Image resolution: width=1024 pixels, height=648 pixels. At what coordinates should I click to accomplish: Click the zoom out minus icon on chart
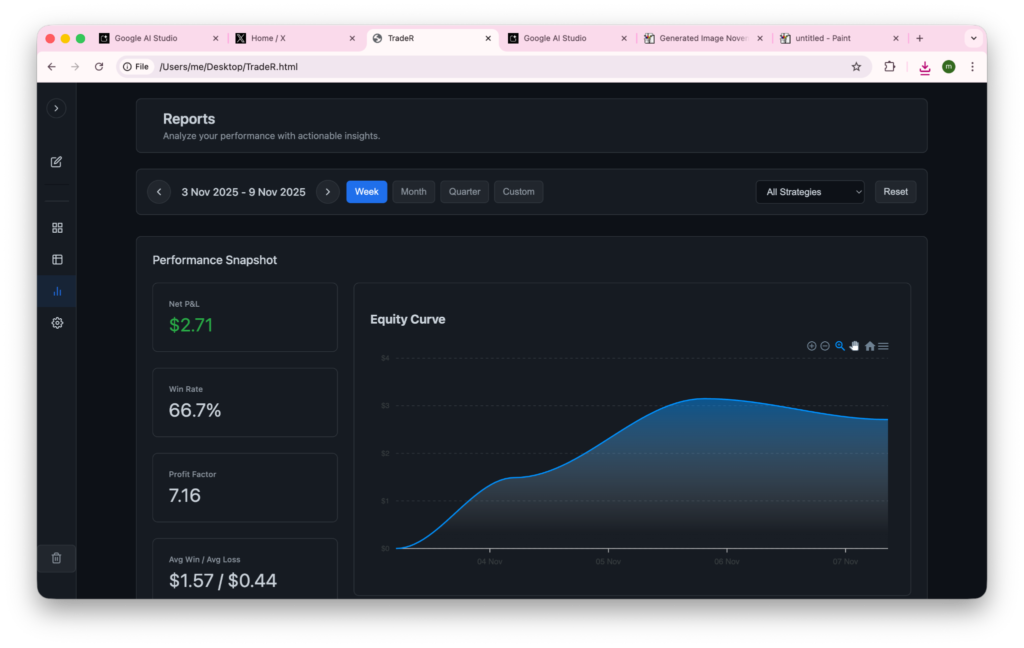tap(825, 346)
